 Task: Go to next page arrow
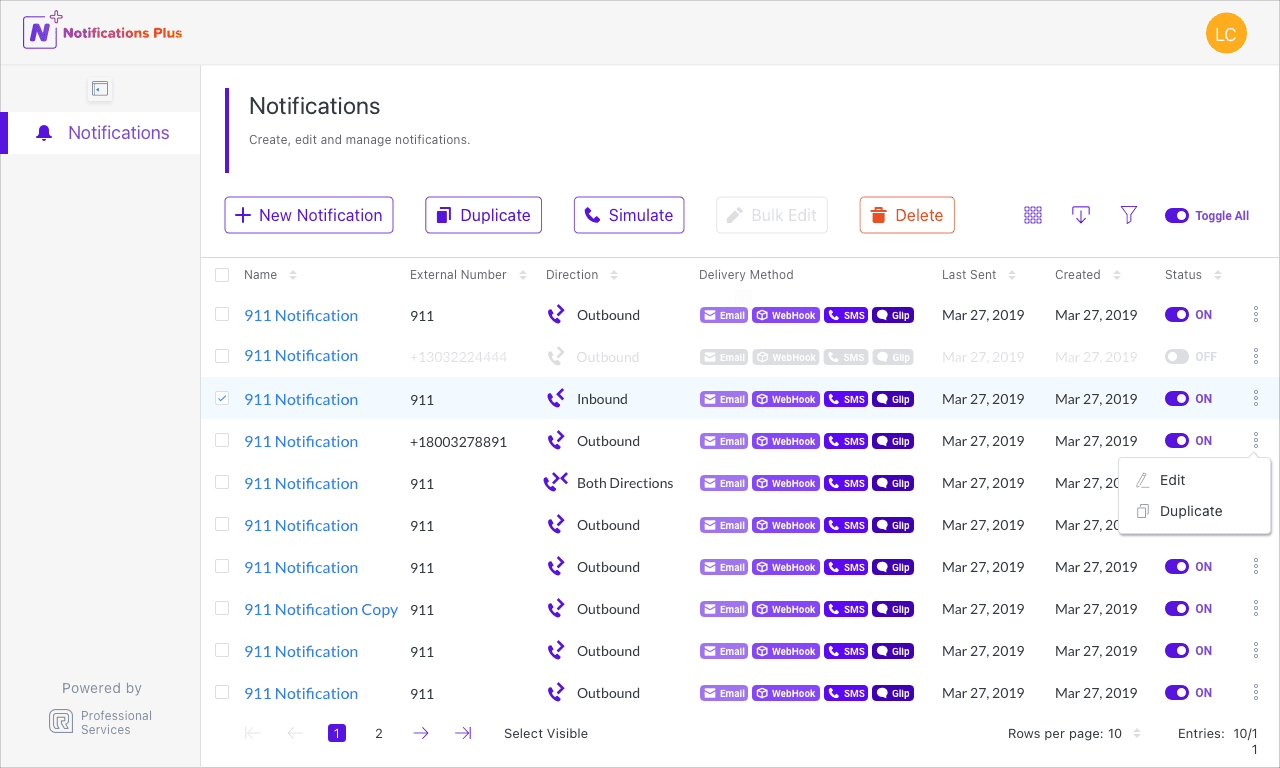pyautogui.click(x=421, y=733)
